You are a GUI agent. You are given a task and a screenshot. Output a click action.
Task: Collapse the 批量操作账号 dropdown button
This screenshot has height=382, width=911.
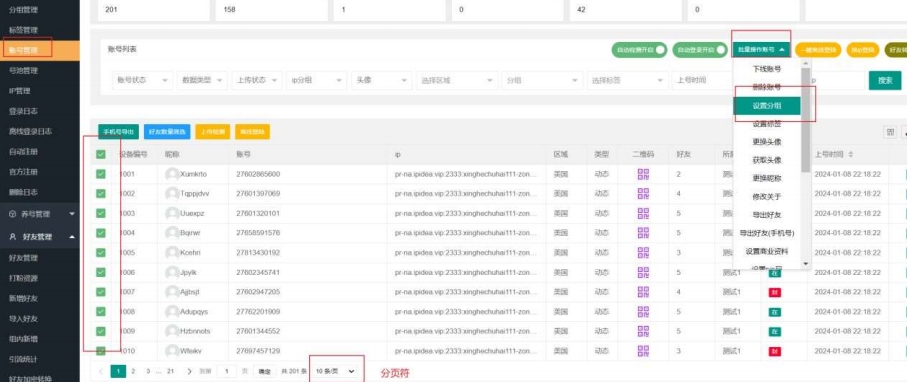(x=761, y=50)
